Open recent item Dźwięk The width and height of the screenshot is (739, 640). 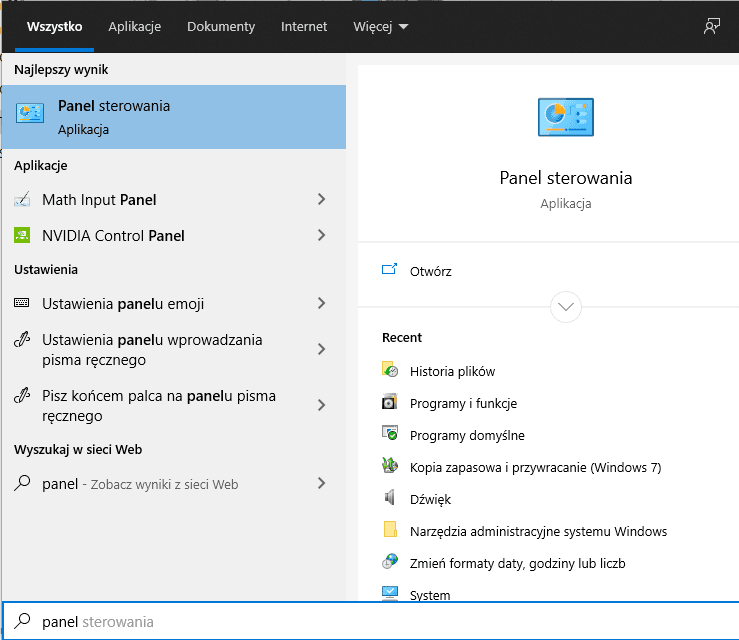tap(430, 499)
